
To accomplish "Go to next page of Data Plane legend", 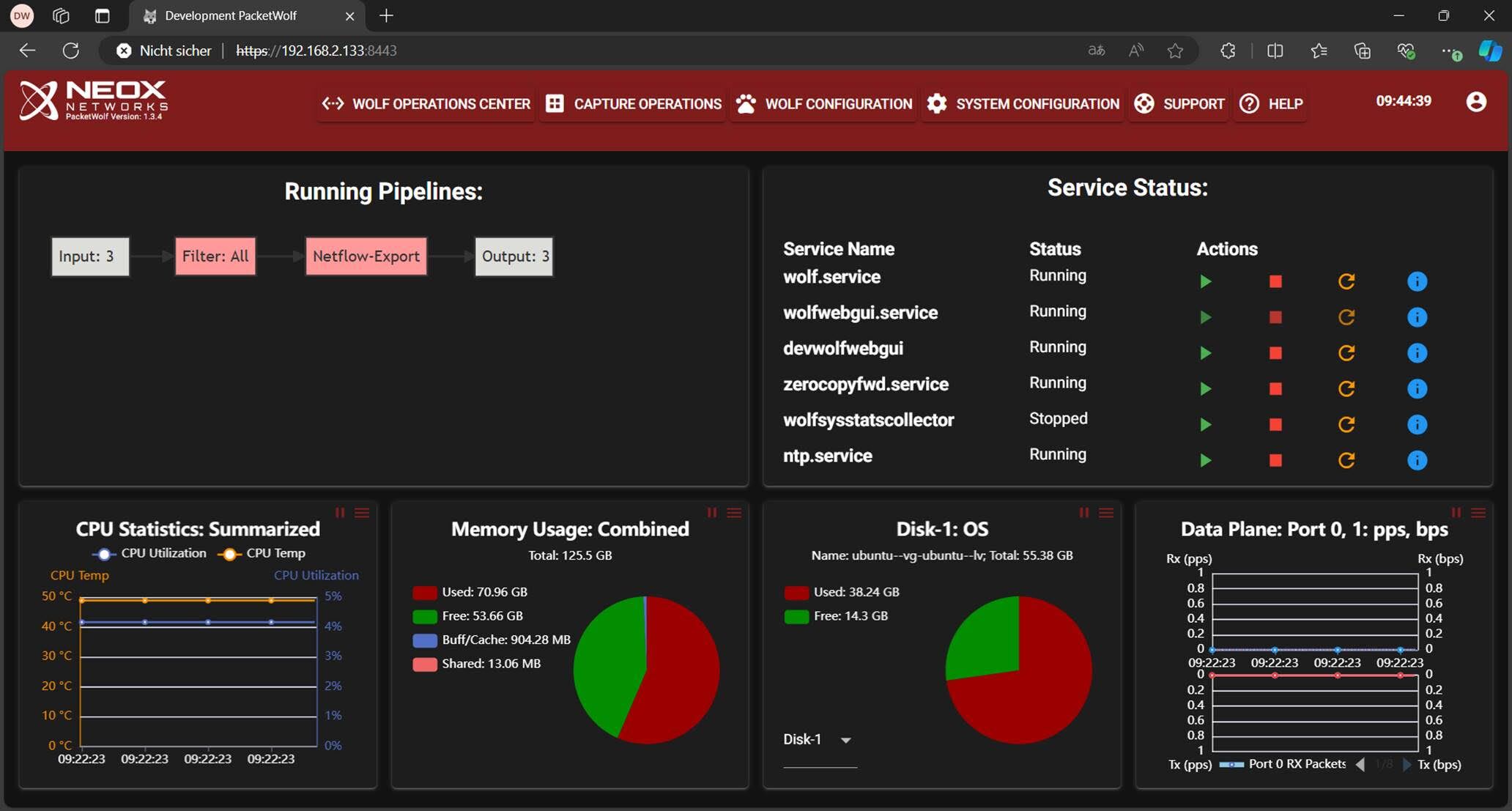I will pyautogui.click(x=1407, y=765).
